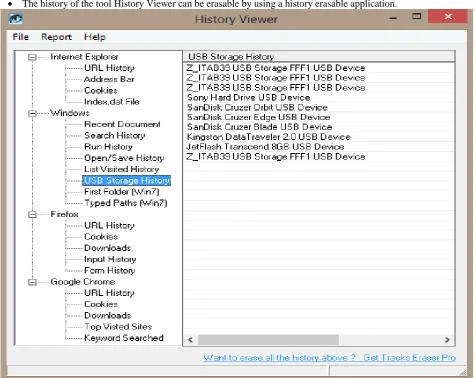Collapse the Google Chrome tree node
The width and height of the screenshot is (476, 378).
coord(32,282)
